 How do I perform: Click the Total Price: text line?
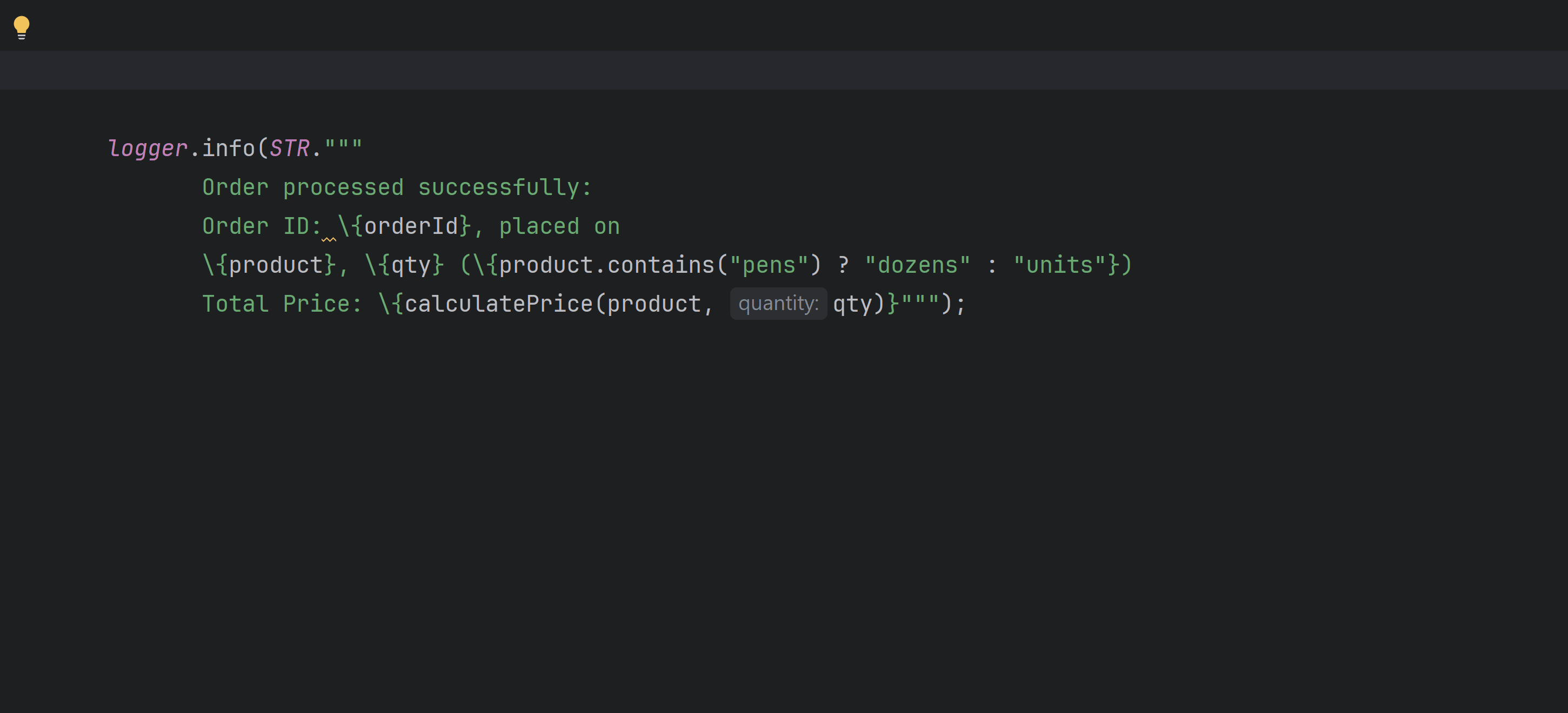click(x=283, y=302)
